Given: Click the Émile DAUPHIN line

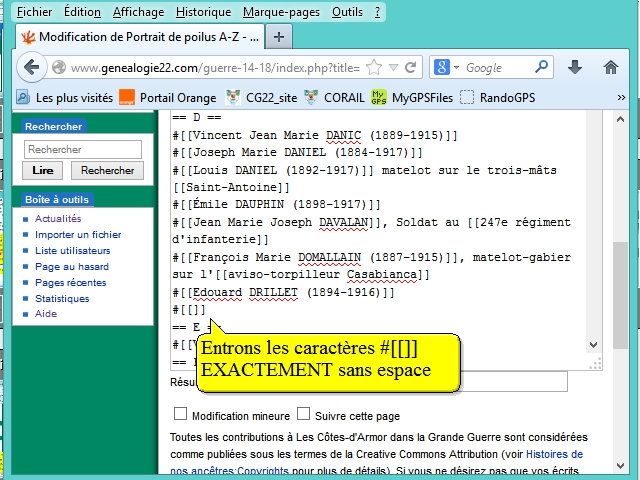Looking at the screenshot, I should (x=276, y=204).
